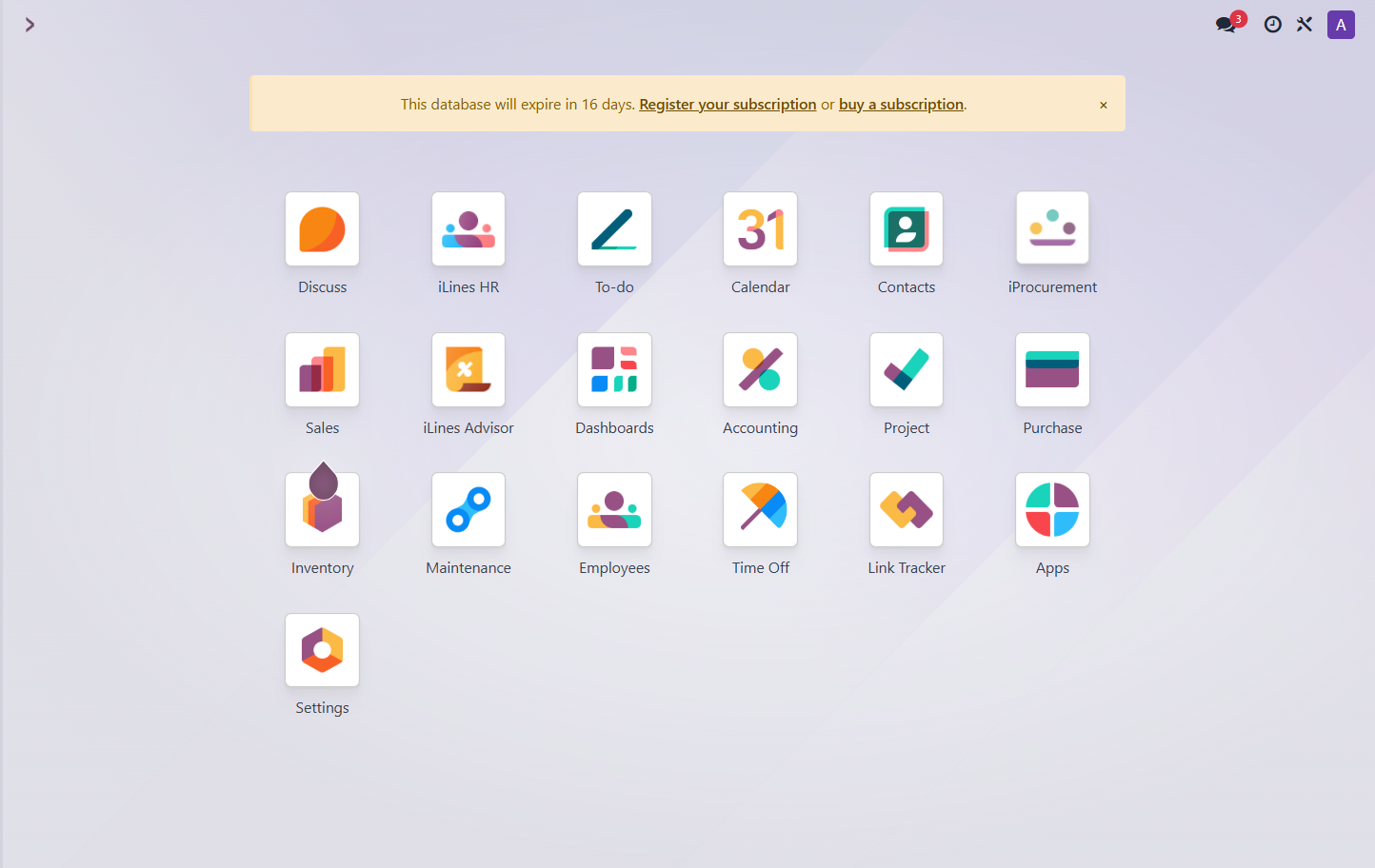Open the Settings app
This screenshot has height=868, width=1375.
point(322,650)
